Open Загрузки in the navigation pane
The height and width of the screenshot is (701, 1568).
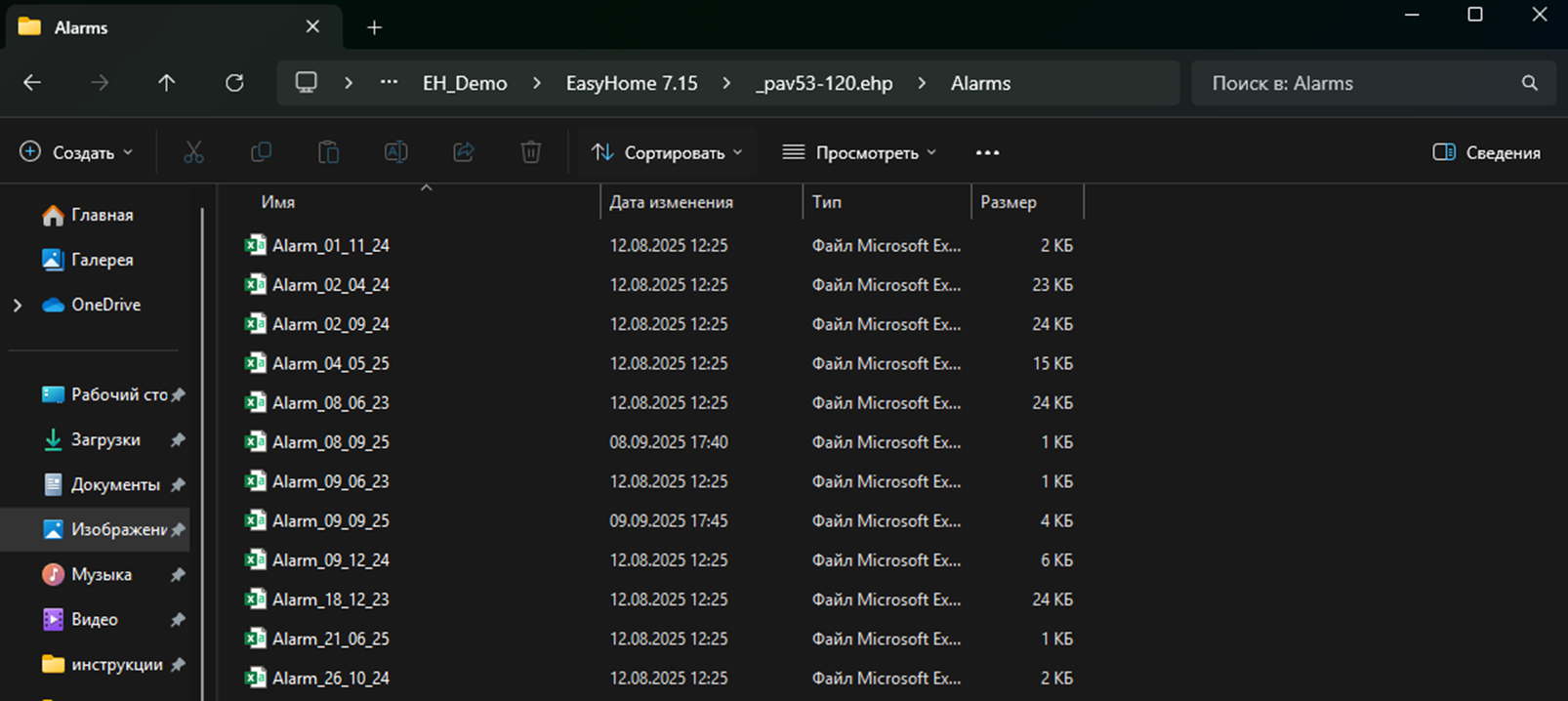(104, 440)
